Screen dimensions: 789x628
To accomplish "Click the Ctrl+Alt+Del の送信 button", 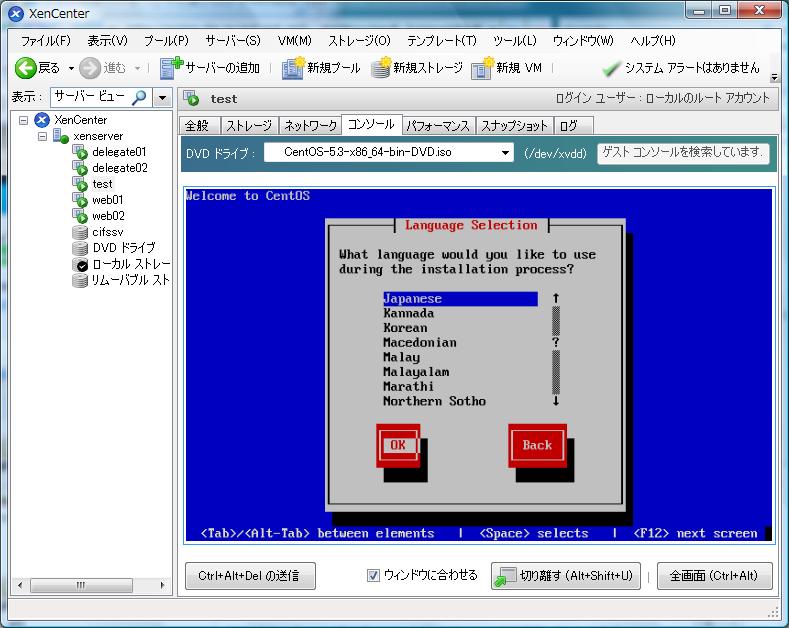I will pos(250,576).
